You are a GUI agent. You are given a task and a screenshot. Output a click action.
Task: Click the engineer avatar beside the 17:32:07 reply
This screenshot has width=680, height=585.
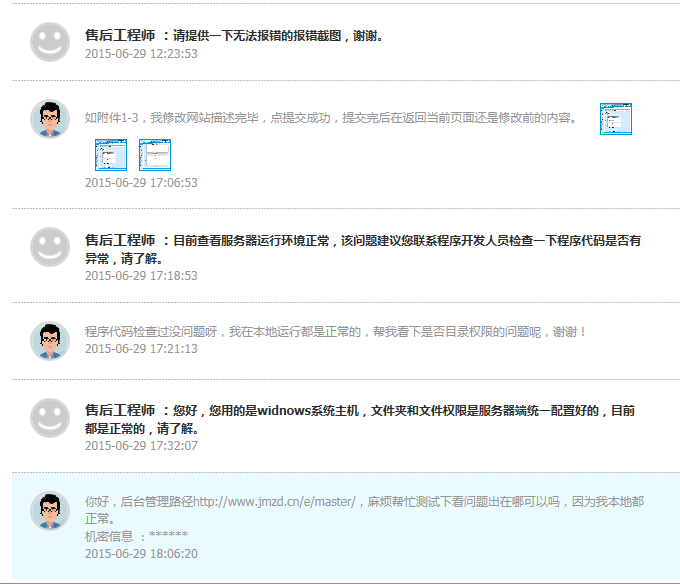pyautogui.click(x=50, y=417)
